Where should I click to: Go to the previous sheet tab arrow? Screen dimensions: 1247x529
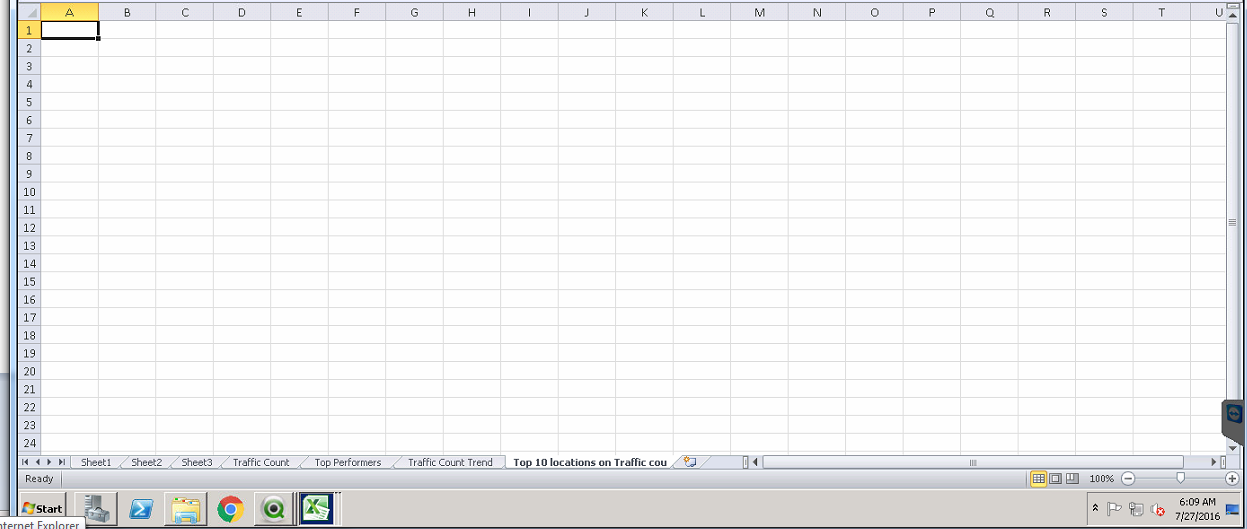[x=38, y=462]
